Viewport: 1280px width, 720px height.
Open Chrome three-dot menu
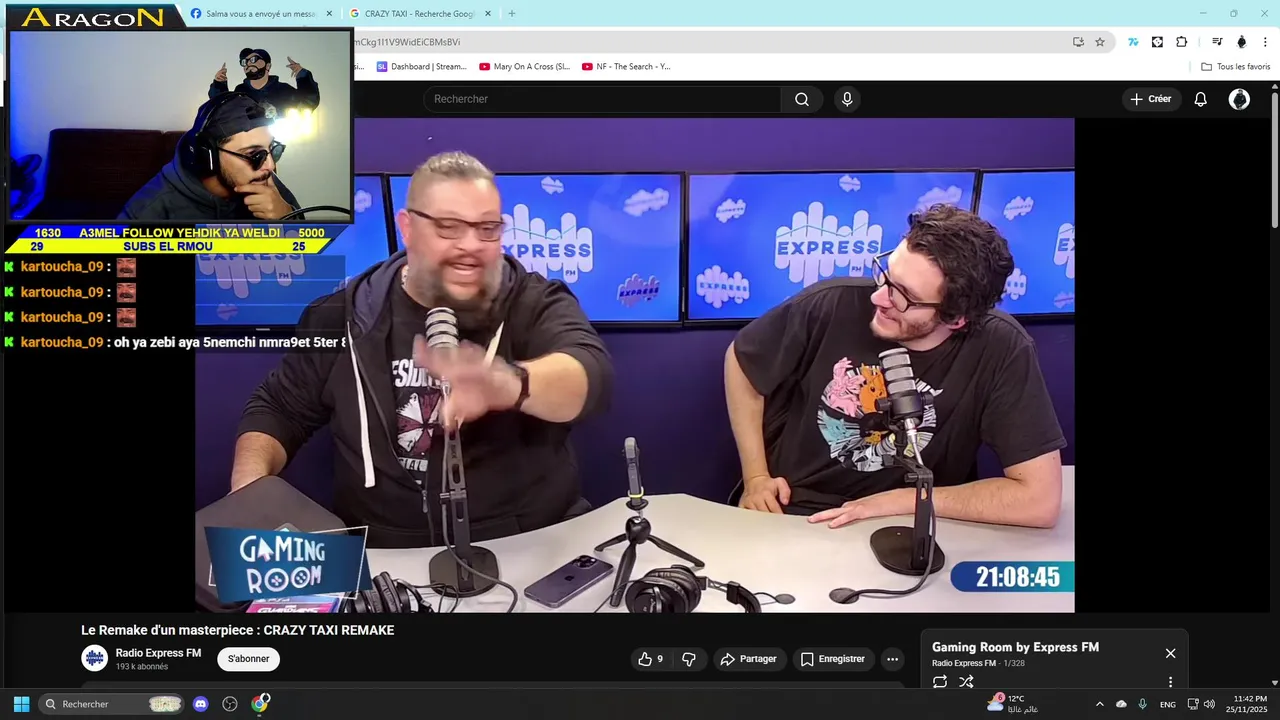(1266, 42)
